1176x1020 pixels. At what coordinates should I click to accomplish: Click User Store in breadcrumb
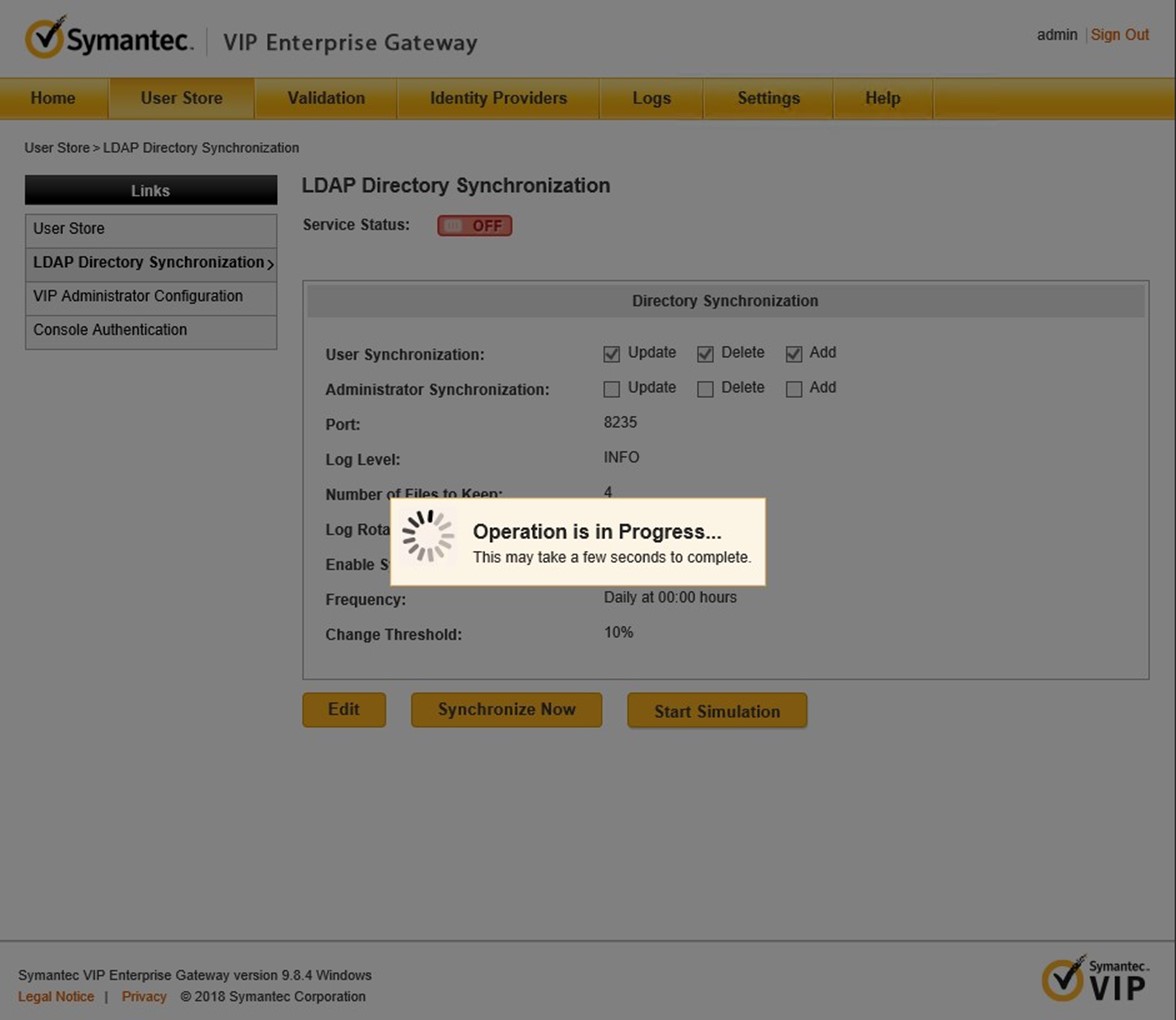pos(57,148)
